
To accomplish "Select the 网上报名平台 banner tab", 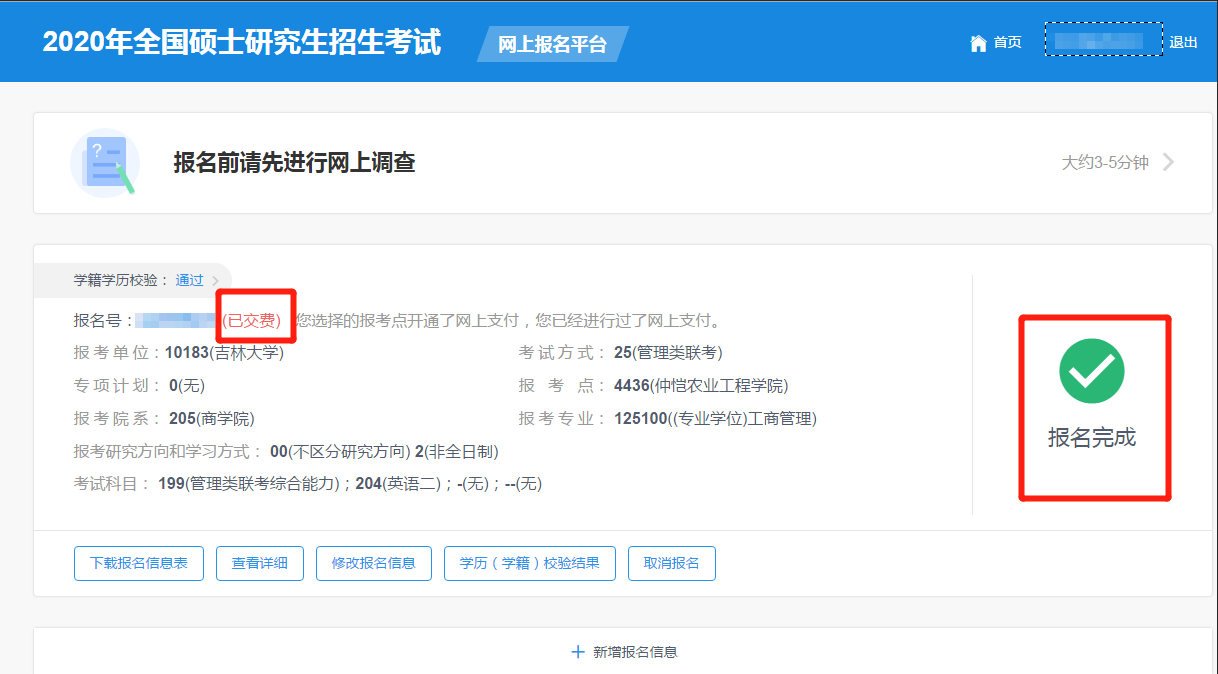I will click(x=552, y=44).
